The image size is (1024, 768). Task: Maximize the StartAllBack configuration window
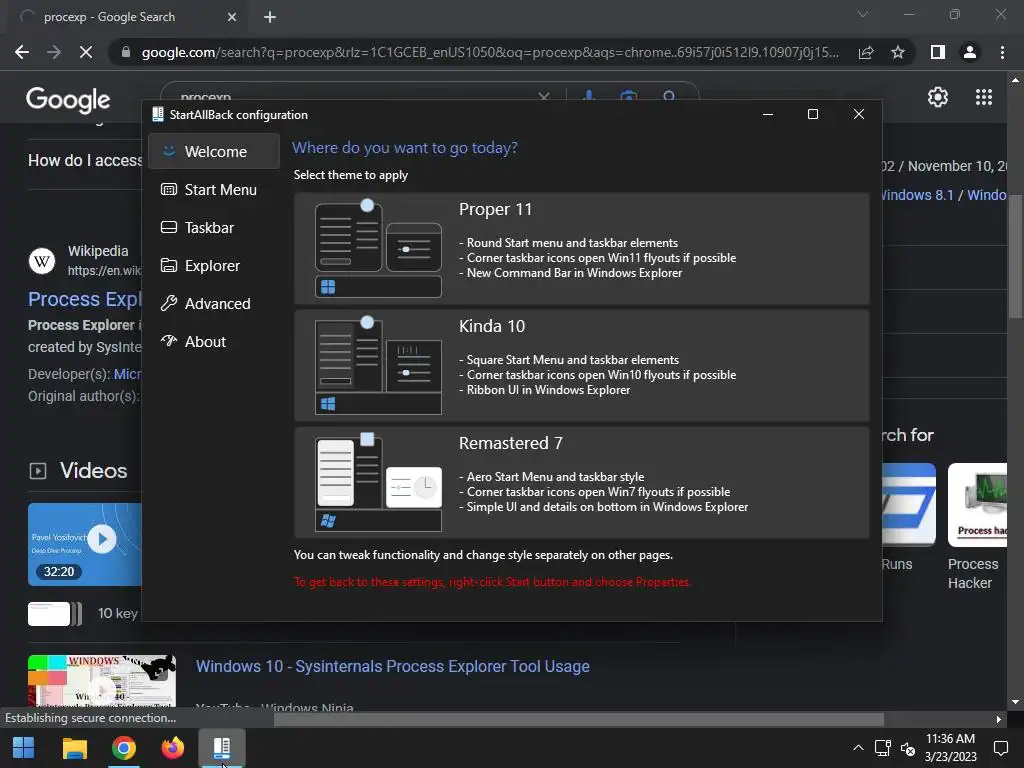813,114
